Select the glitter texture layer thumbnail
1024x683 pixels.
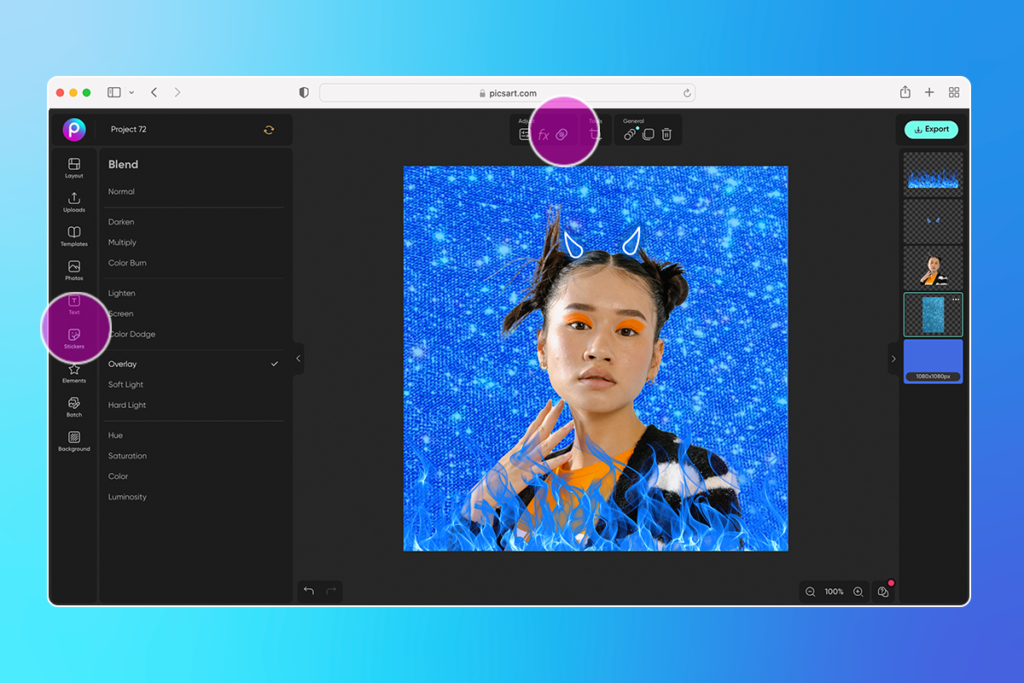point(932,313)
